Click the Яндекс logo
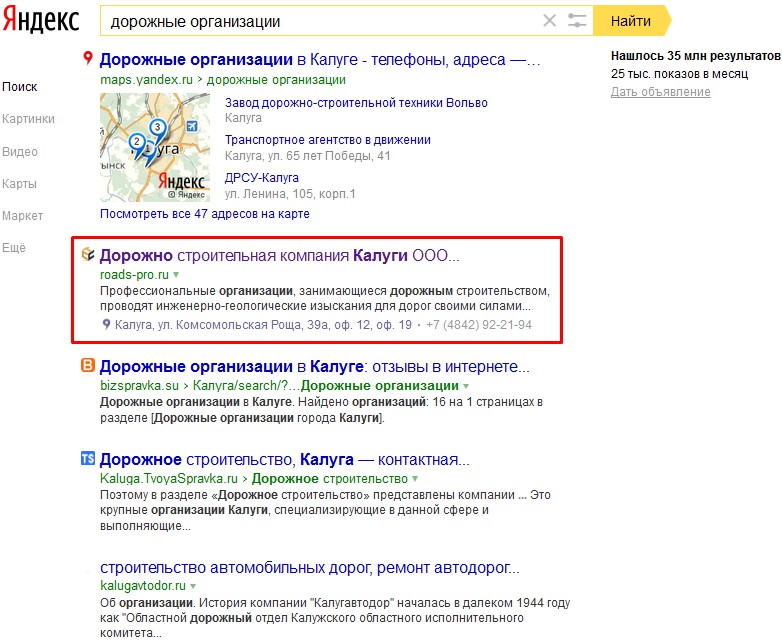782x642 pixels. (x=40, y=20)
